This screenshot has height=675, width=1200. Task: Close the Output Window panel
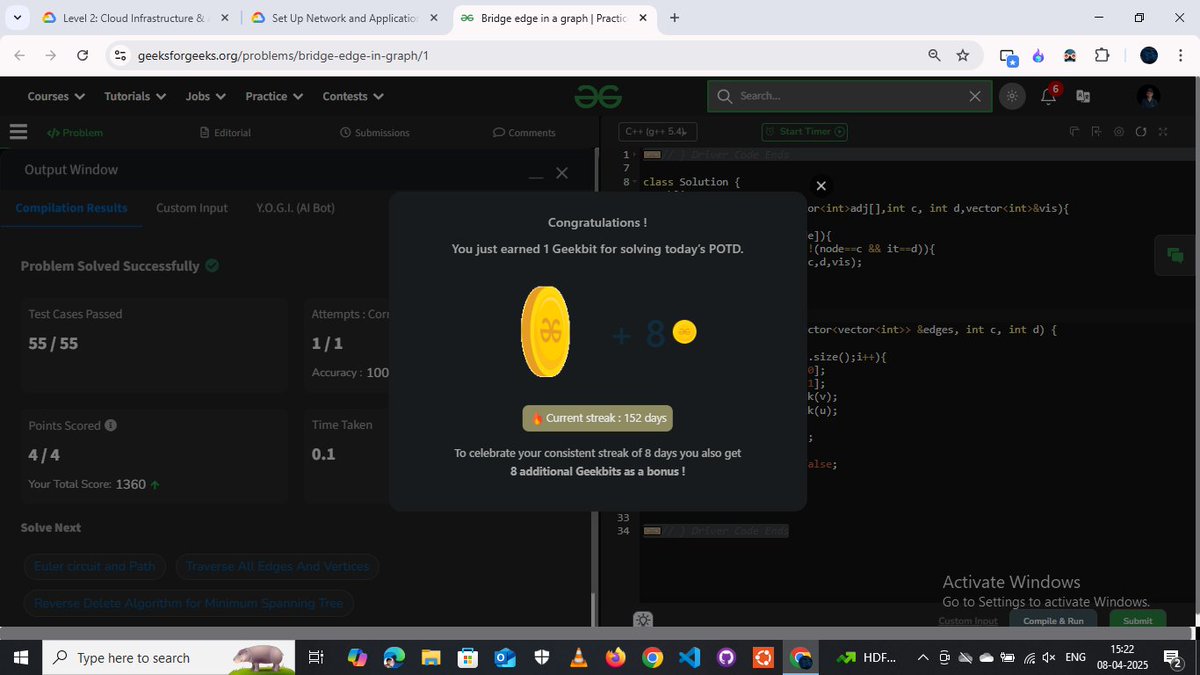[x=562, y=173]
